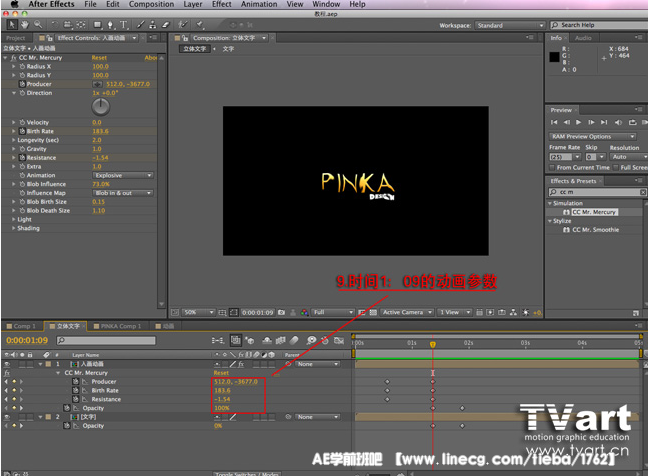Toggle Velocity stopwatch in Effect Controls

pyautogui.click(x=22, y=122)
